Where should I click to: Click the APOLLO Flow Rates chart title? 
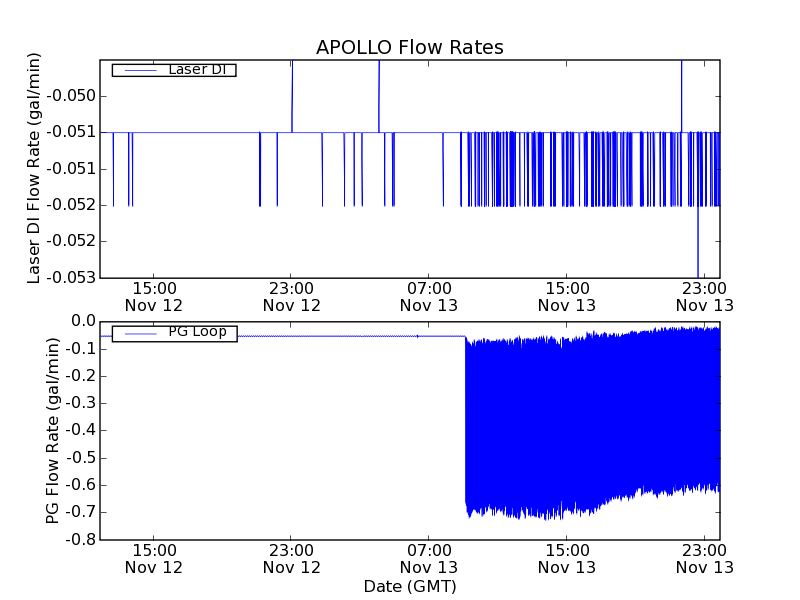click(409, 48)
